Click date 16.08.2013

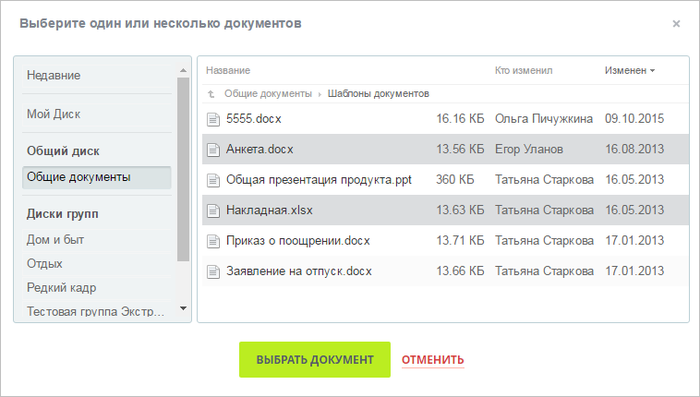click(634, 150)
